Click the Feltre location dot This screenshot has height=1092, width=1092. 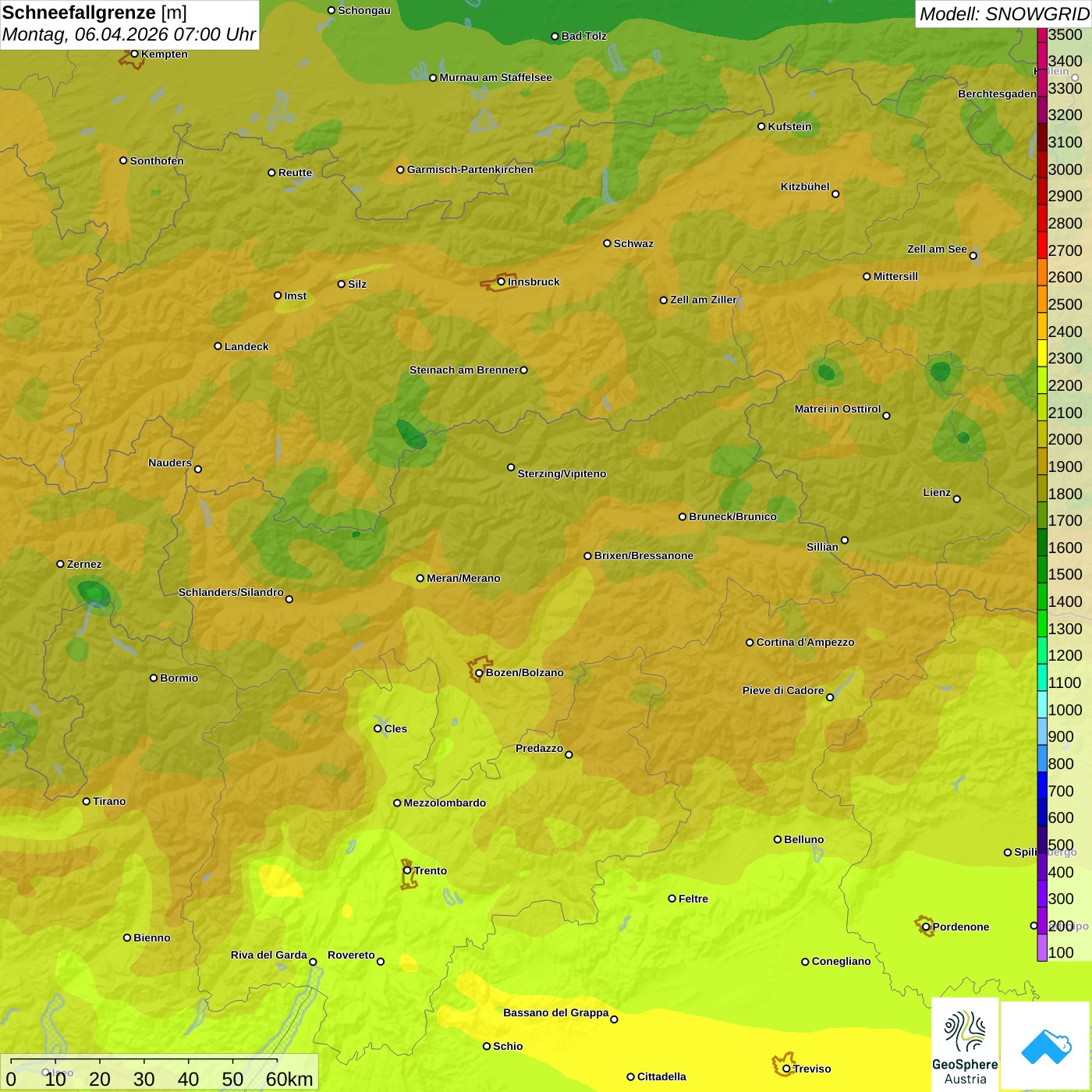[x=672, y=899]
